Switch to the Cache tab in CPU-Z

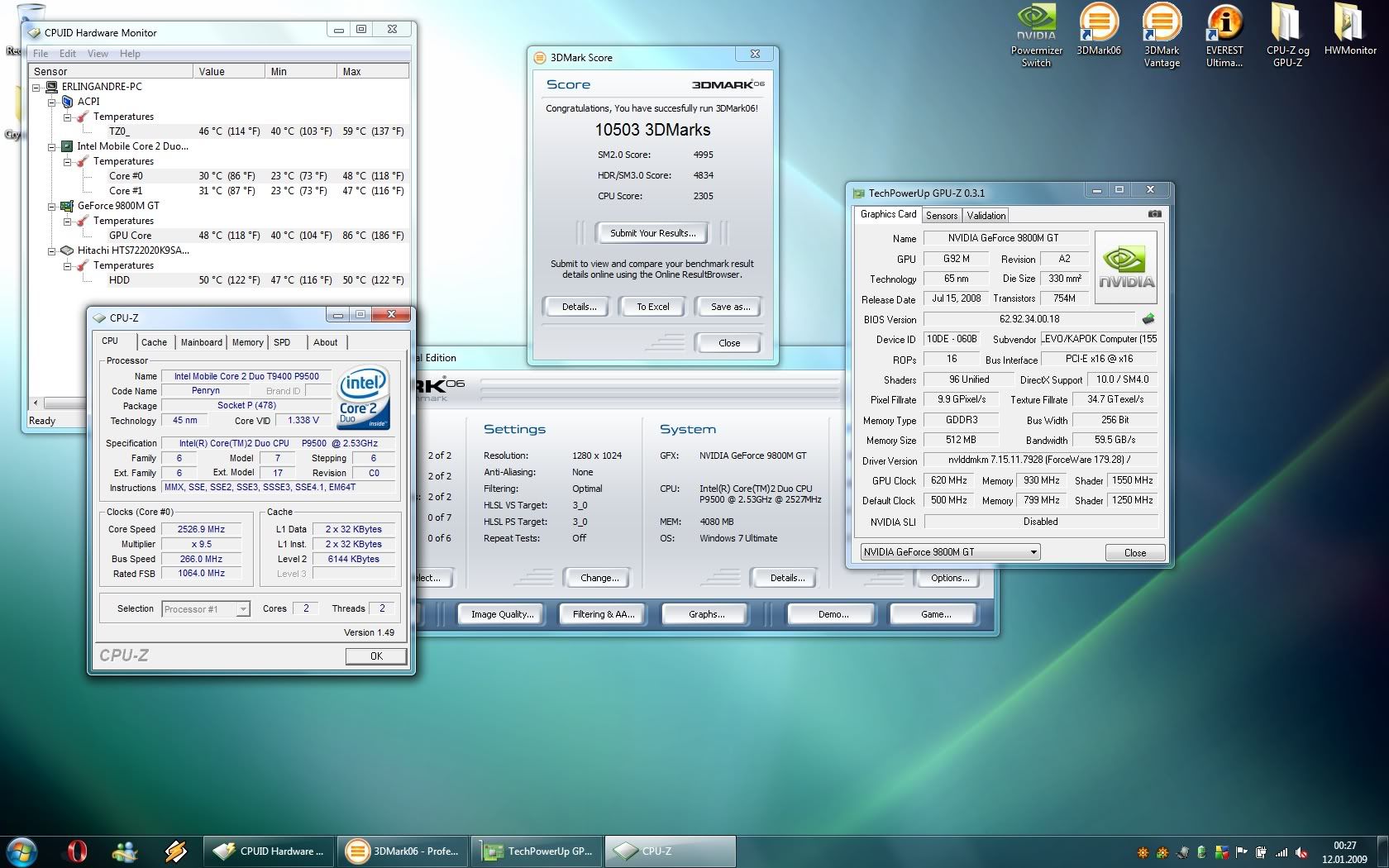[154, 342]
